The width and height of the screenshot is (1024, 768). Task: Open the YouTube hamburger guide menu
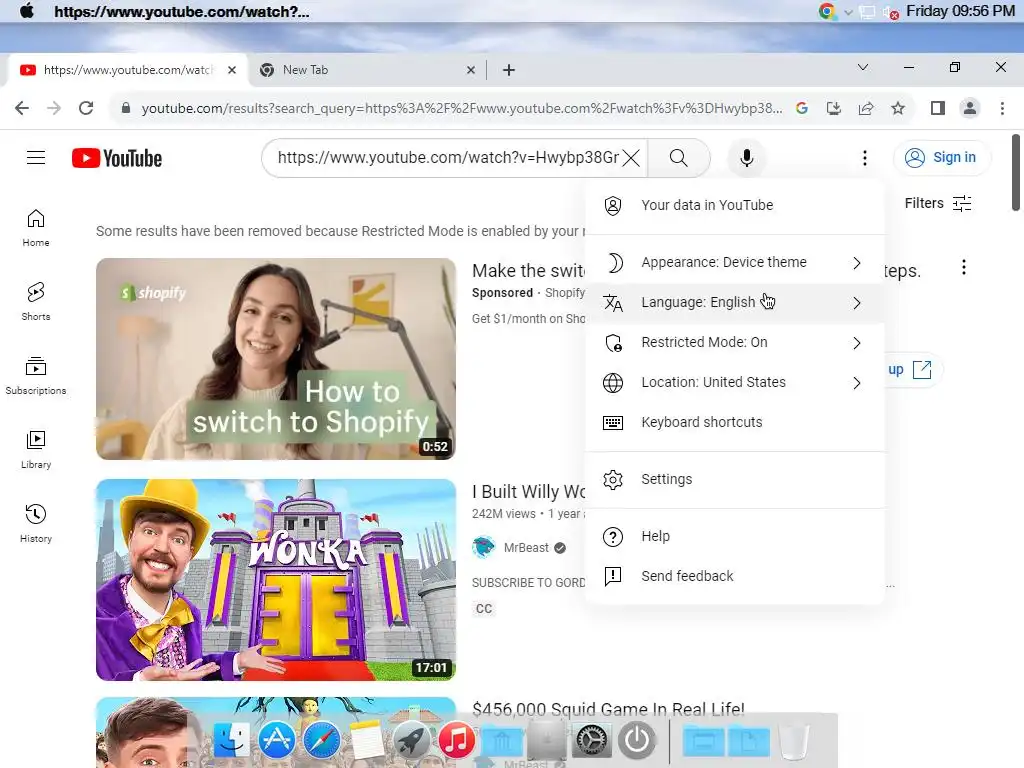point(36,158)
